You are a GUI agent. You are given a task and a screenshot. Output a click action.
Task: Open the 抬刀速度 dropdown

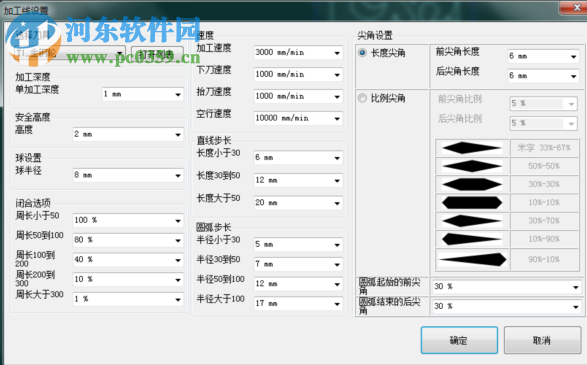[x=298, y=97]
